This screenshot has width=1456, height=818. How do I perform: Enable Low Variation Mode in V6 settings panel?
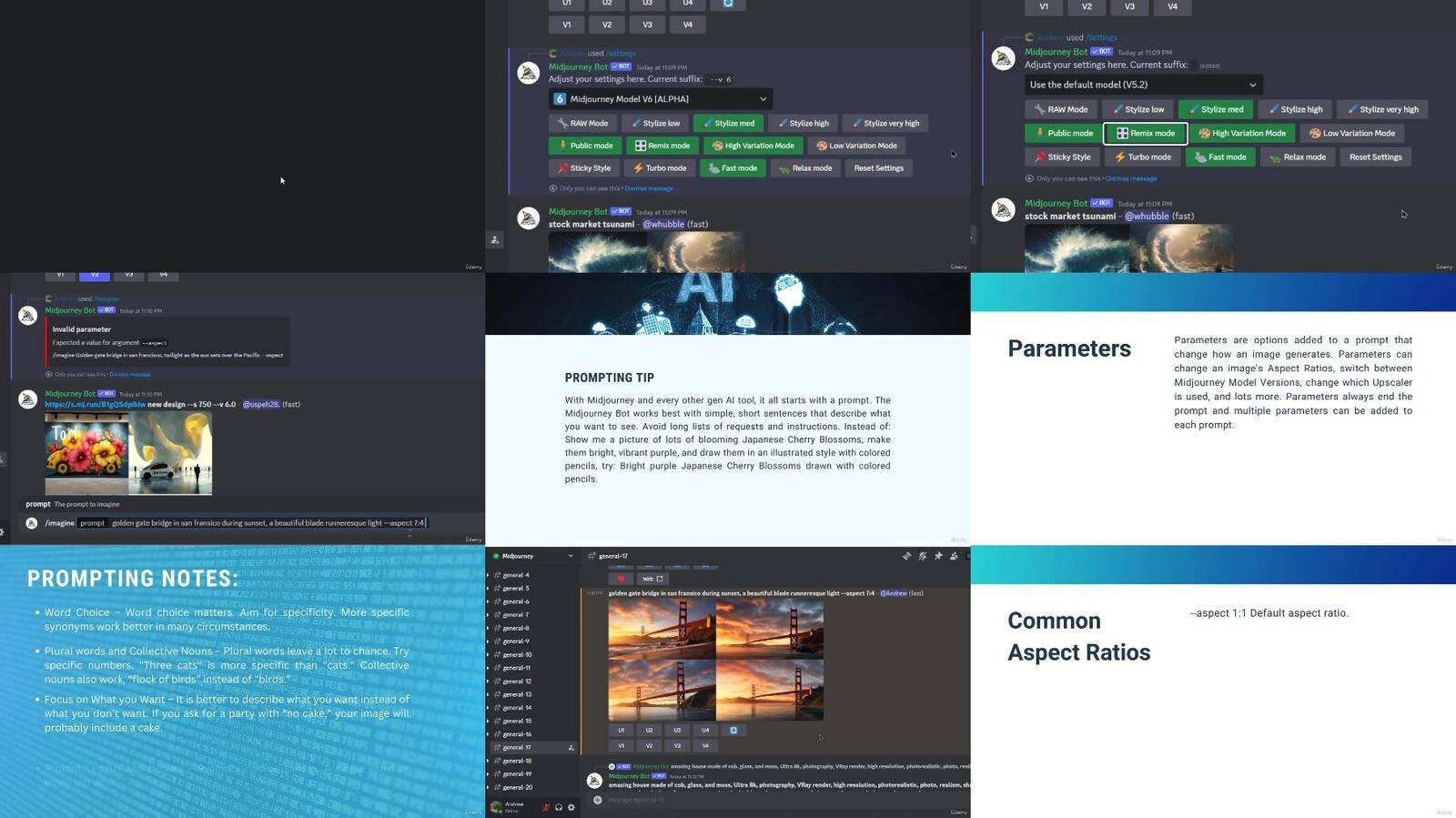[x=856, y=146]
